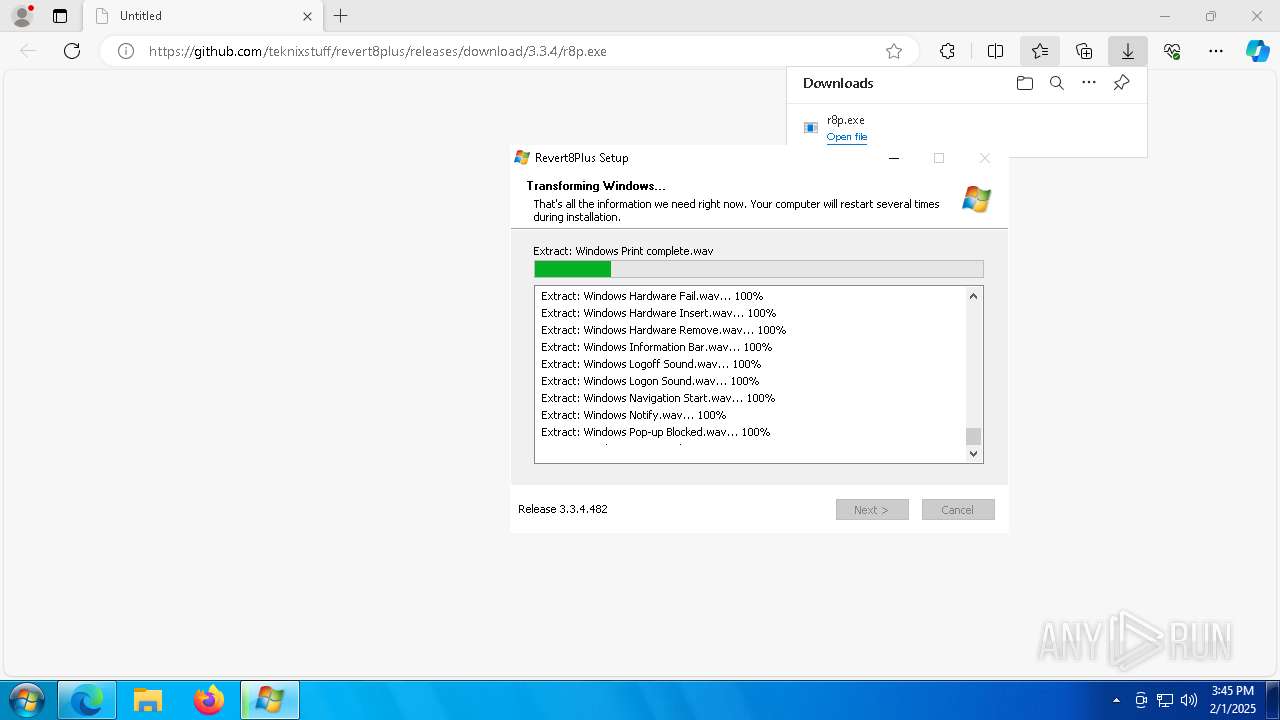Screen dimensions: 1280x720
Task: Open the volume control in tray
Action: [1189, 700]
